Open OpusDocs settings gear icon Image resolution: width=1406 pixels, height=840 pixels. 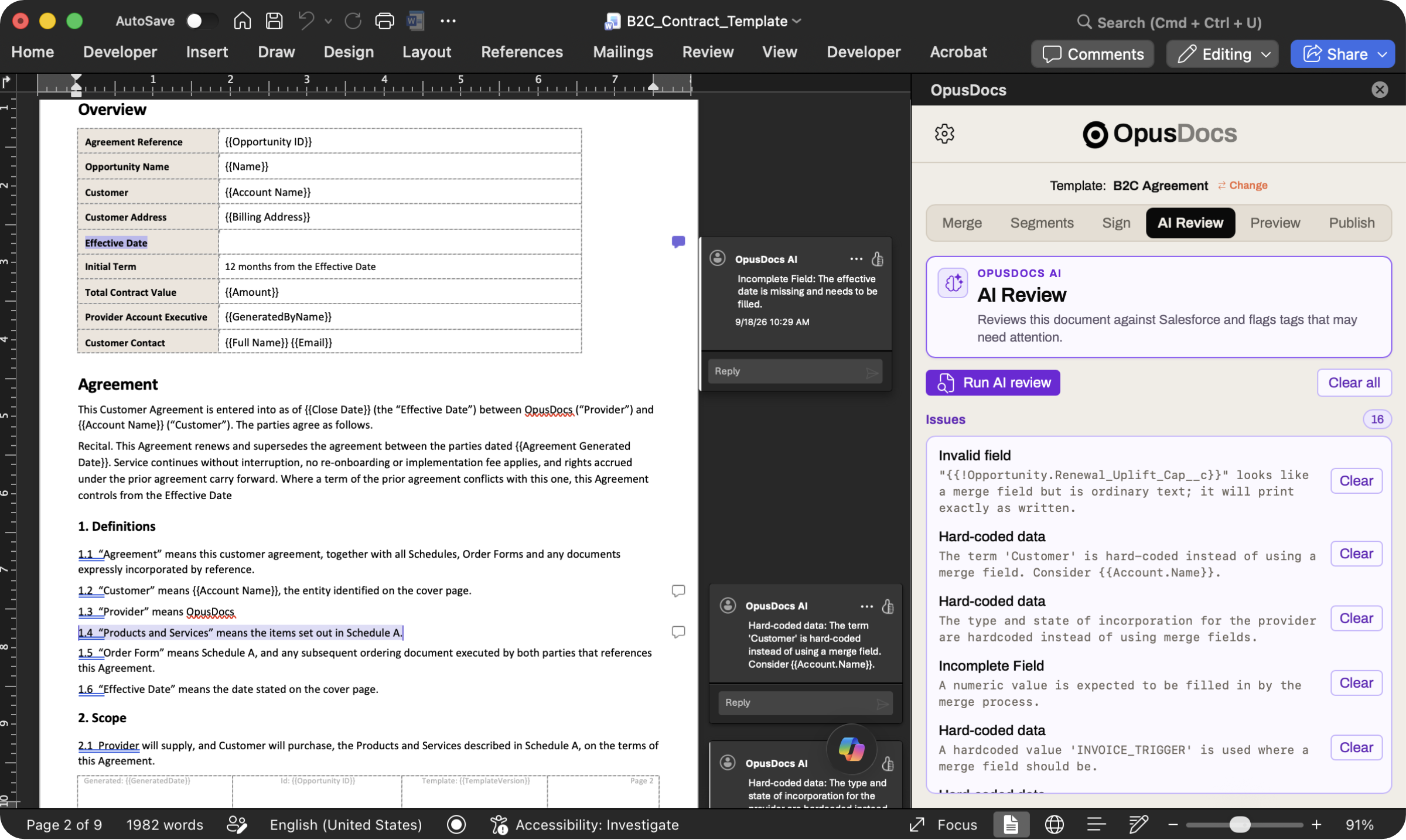944,134
